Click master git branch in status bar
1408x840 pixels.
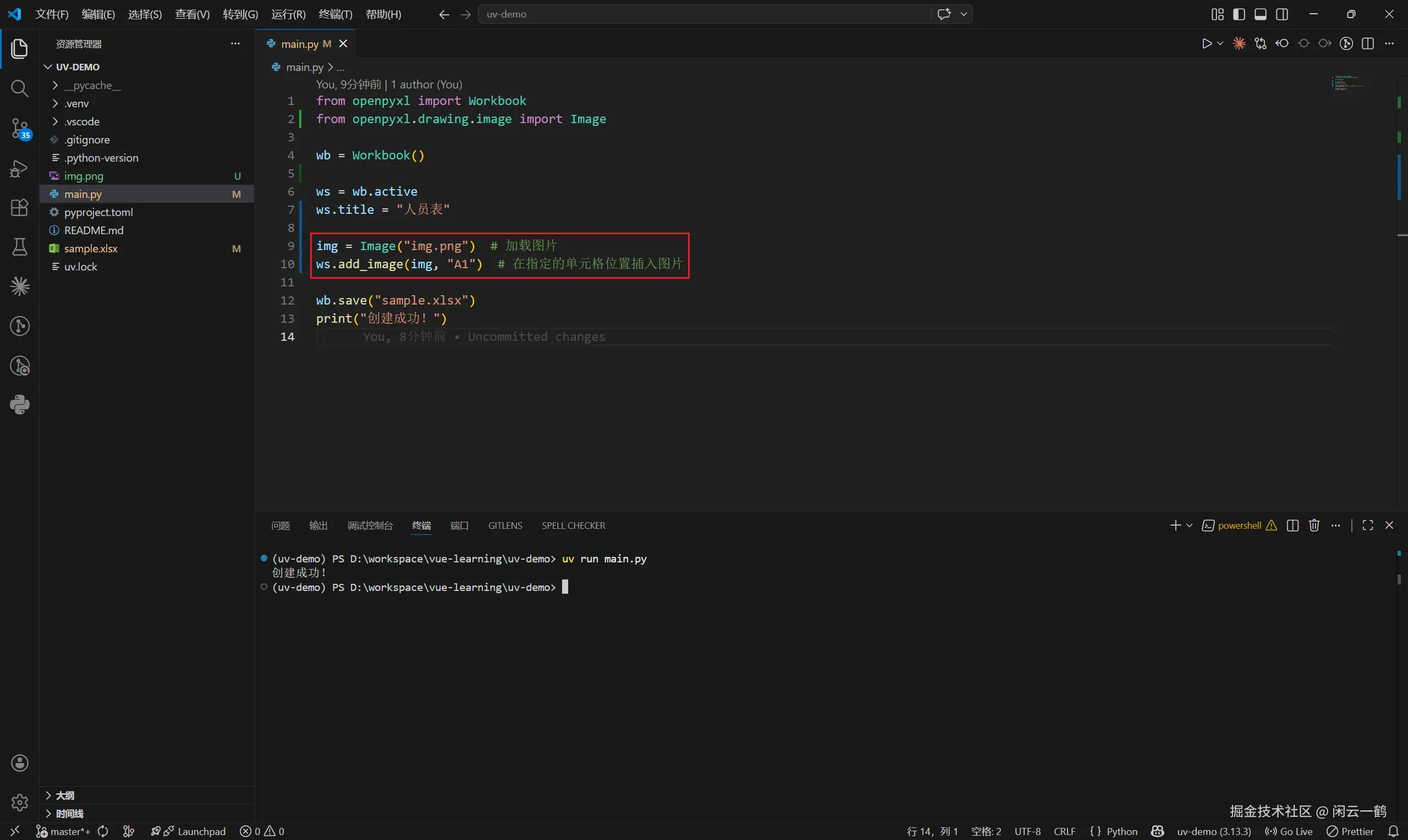tap(63, 831)
